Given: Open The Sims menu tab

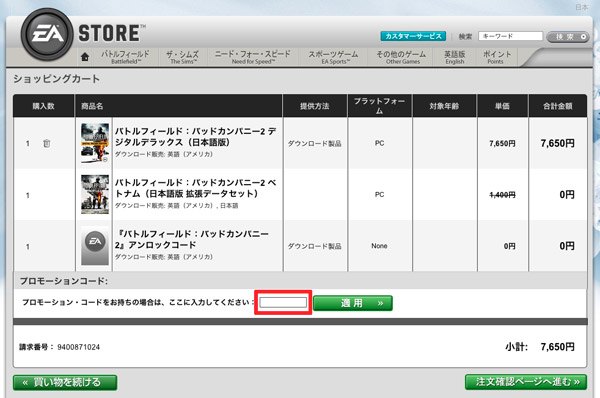Looking at the screenshot, I should (183, 57).
